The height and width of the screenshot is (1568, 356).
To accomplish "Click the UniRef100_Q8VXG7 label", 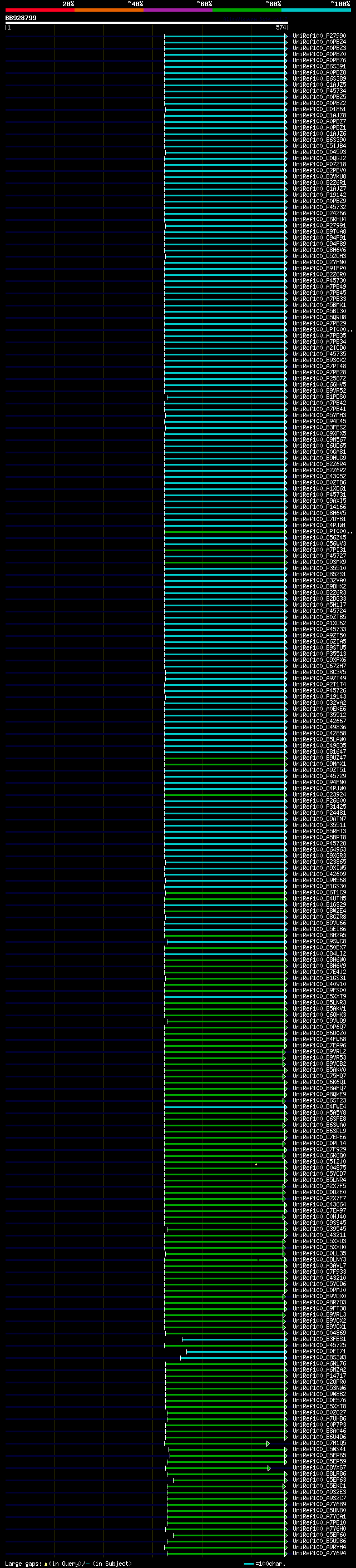I will pyautogui.click(x=319, y=1467).
